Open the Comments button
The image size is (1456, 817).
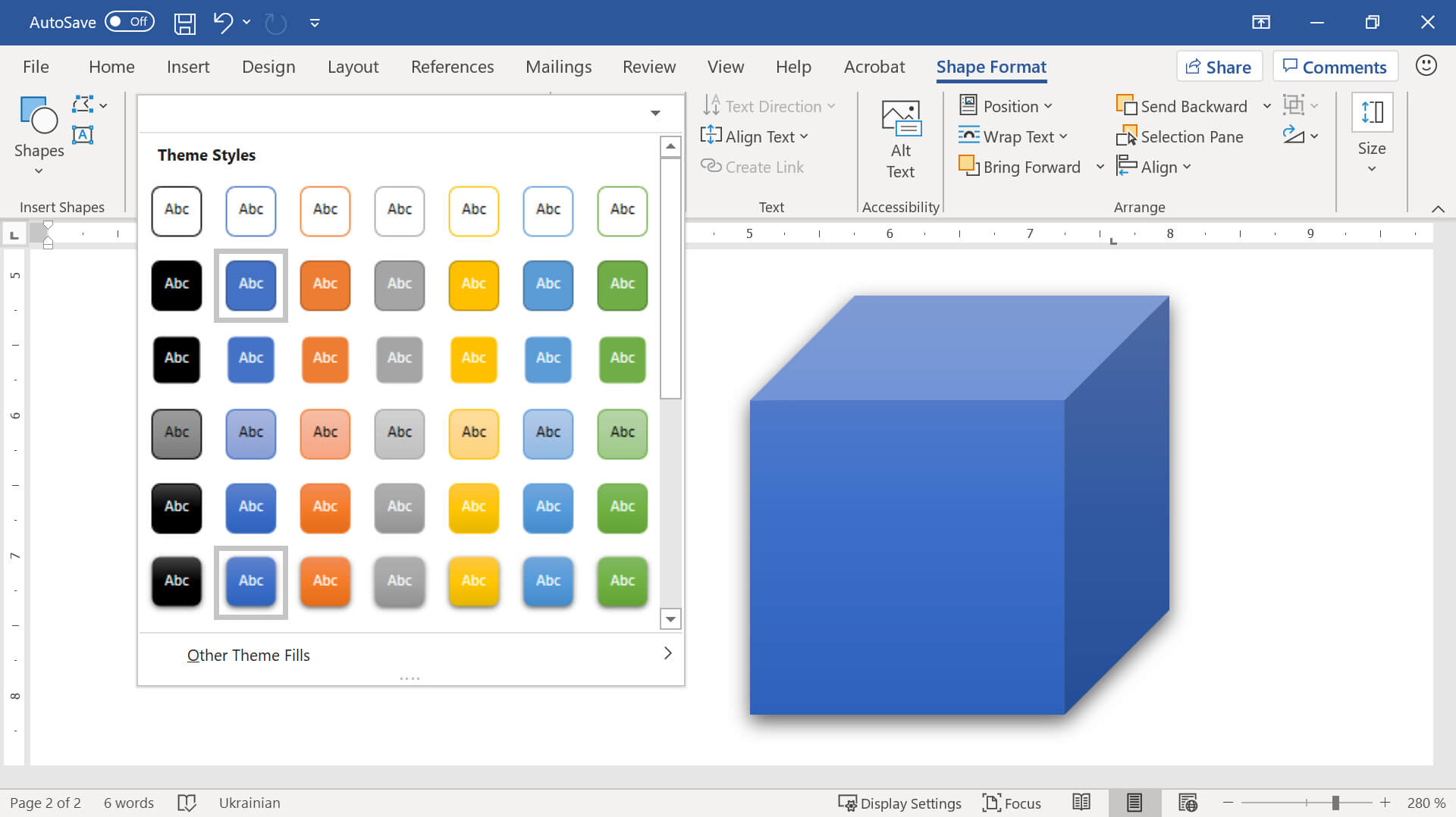pyautogui.click(x=1335, y=67)
